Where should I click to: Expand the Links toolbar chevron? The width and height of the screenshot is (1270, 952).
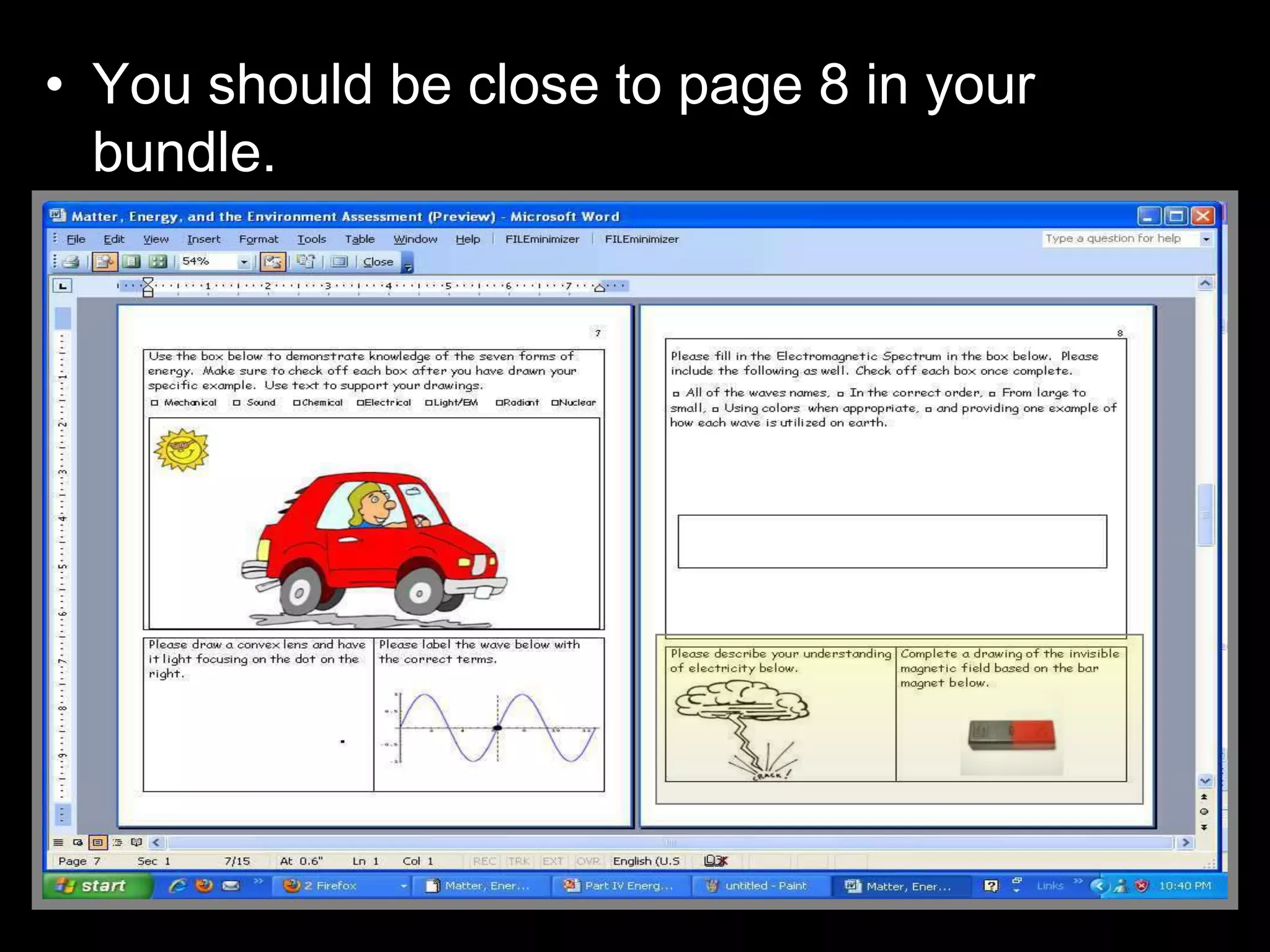[1078, 881]
